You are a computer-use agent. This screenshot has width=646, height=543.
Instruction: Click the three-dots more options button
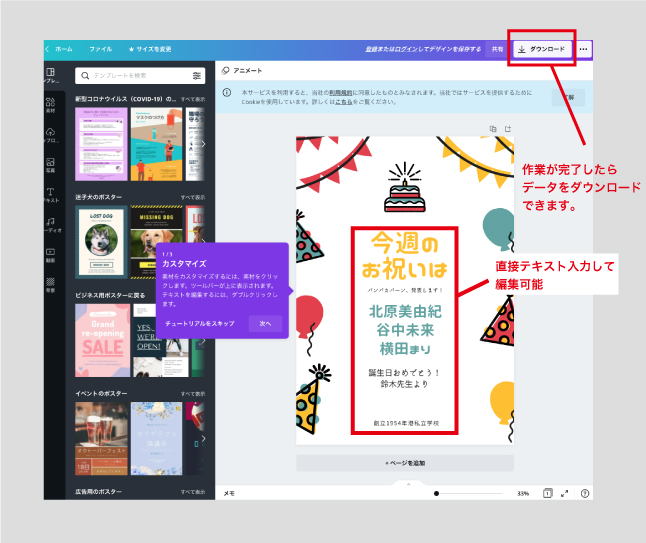(583, 49)
